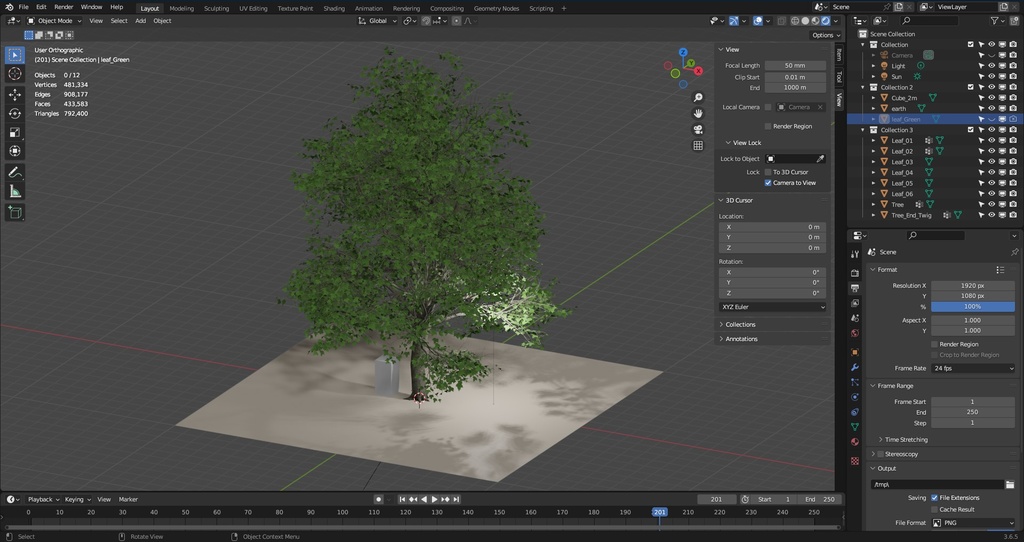Image resolution: width=1024 pixels, height=542 pixels.
Task: Enable Render Region in View panel
Action: pyautogui.click(x=768, y=126)
